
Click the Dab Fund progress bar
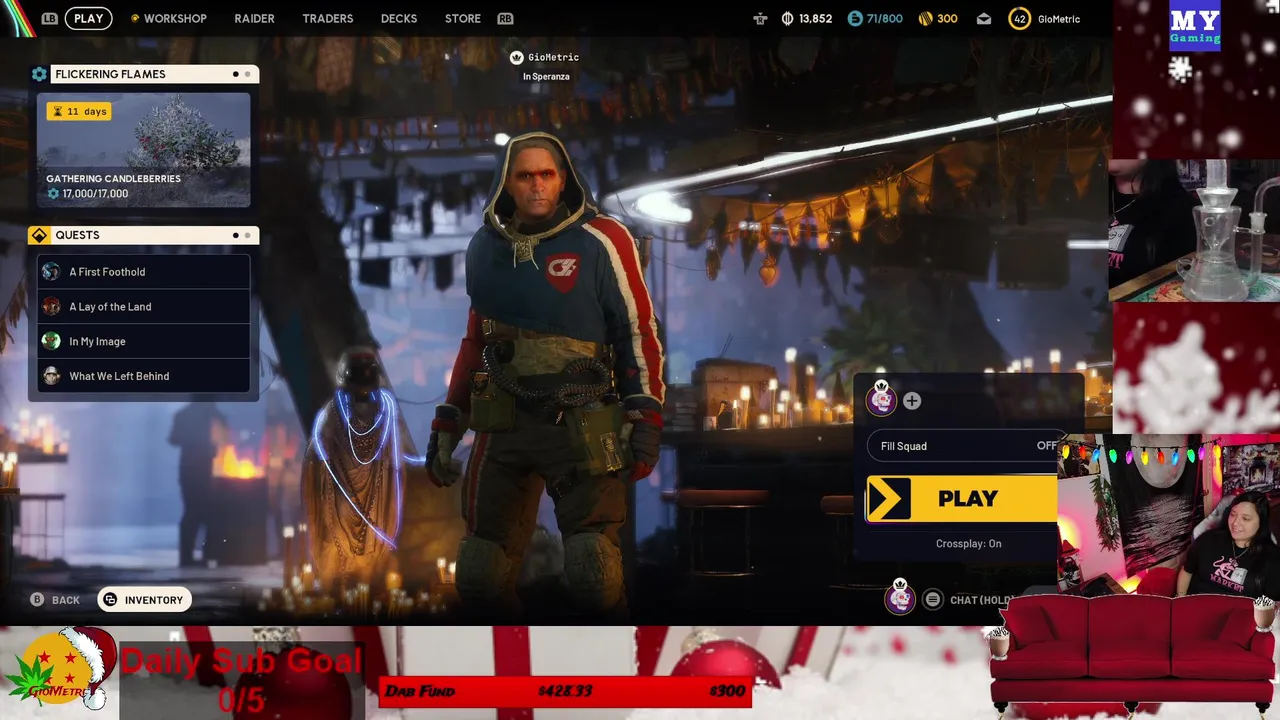(x=565, y=691)
